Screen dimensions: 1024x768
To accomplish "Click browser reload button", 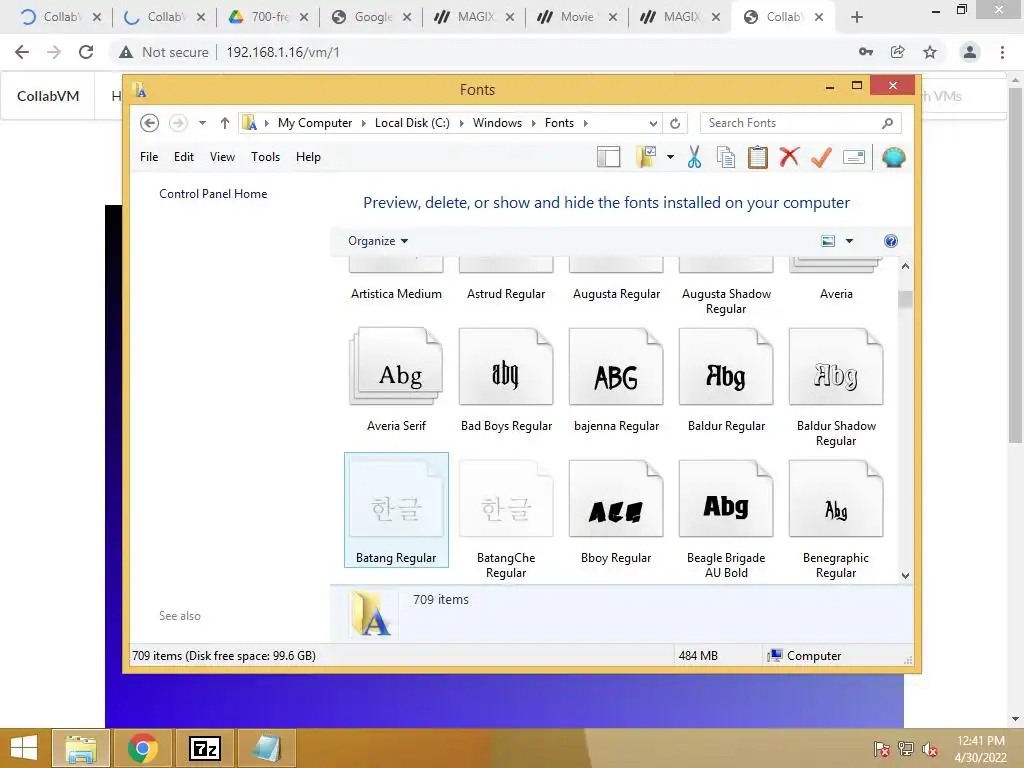I will (x=86, y=52).
